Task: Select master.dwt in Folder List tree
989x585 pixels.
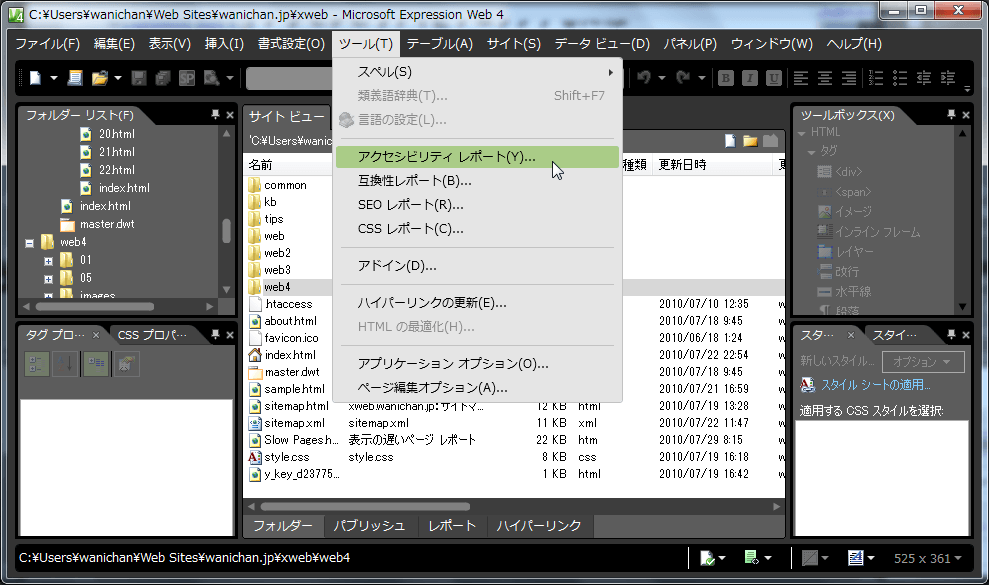Action: point(107,224)
